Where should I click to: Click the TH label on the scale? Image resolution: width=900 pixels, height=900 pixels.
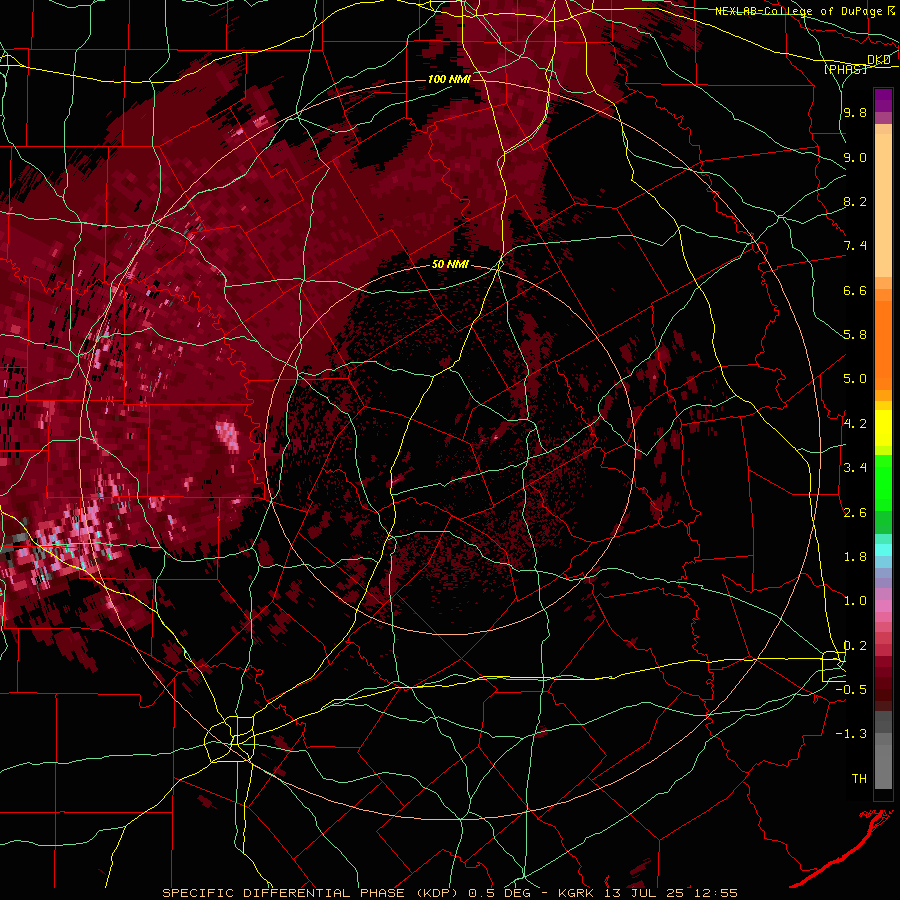click(859, 779)
